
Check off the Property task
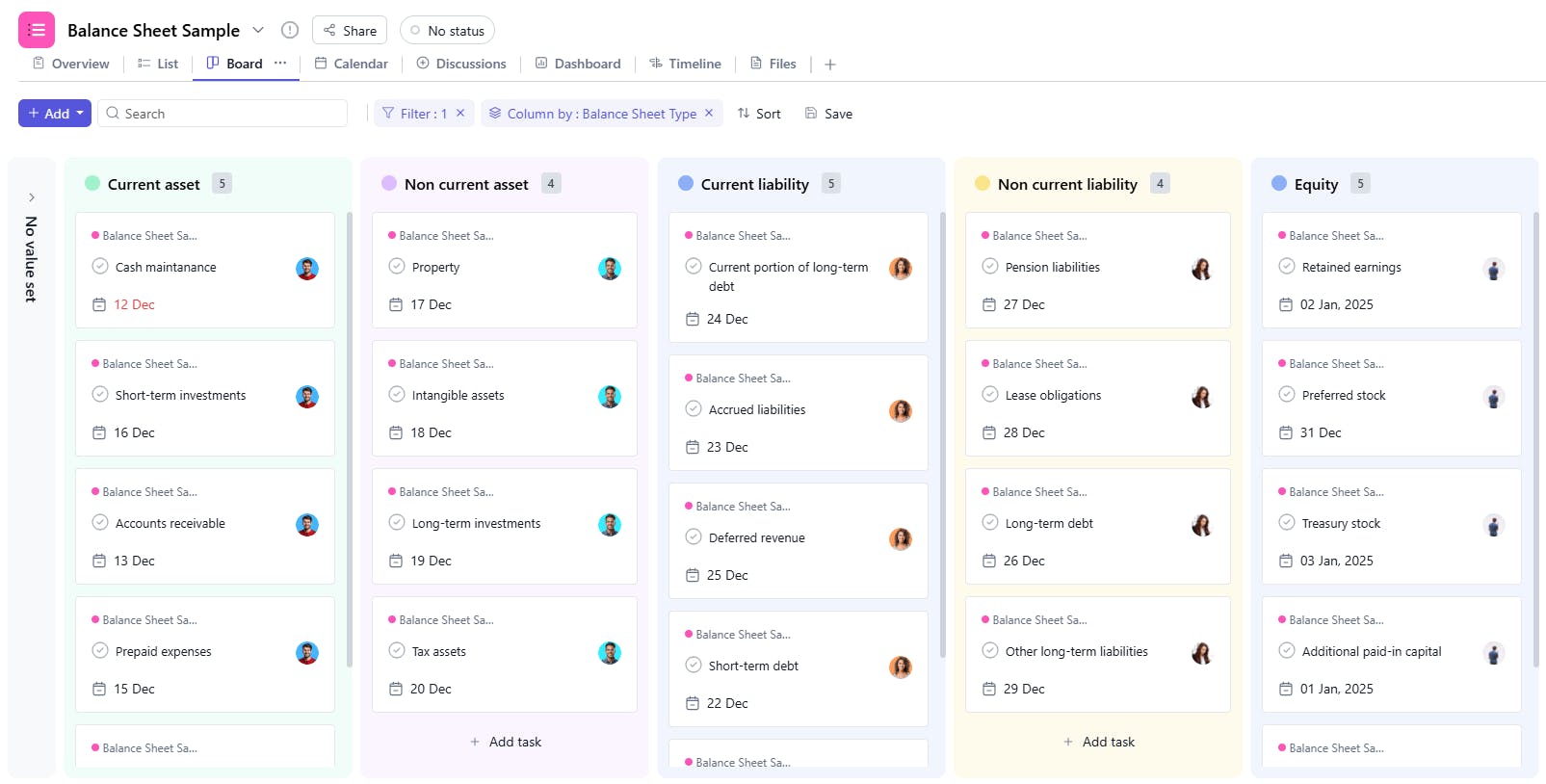tap(397, 267)
